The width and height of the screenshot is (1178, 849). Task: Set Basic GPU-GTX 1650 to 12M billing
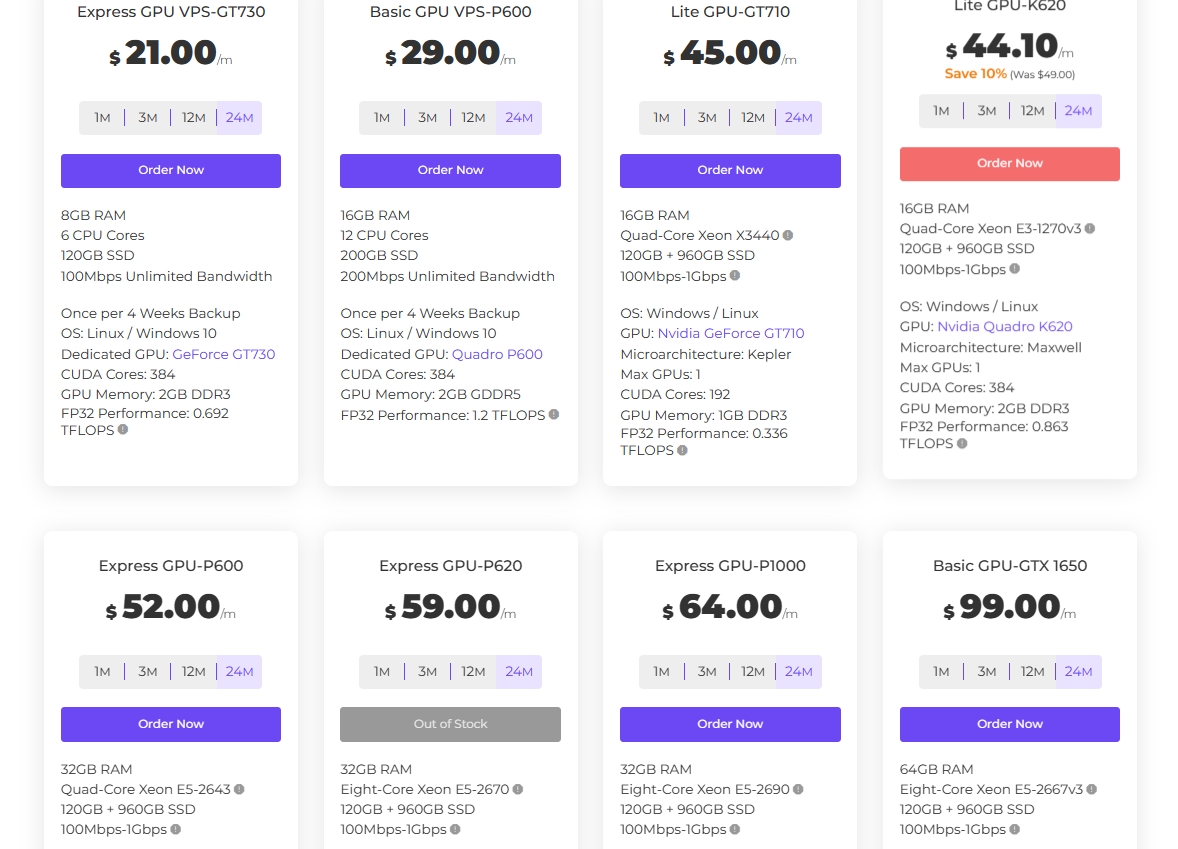[1033, 672]
